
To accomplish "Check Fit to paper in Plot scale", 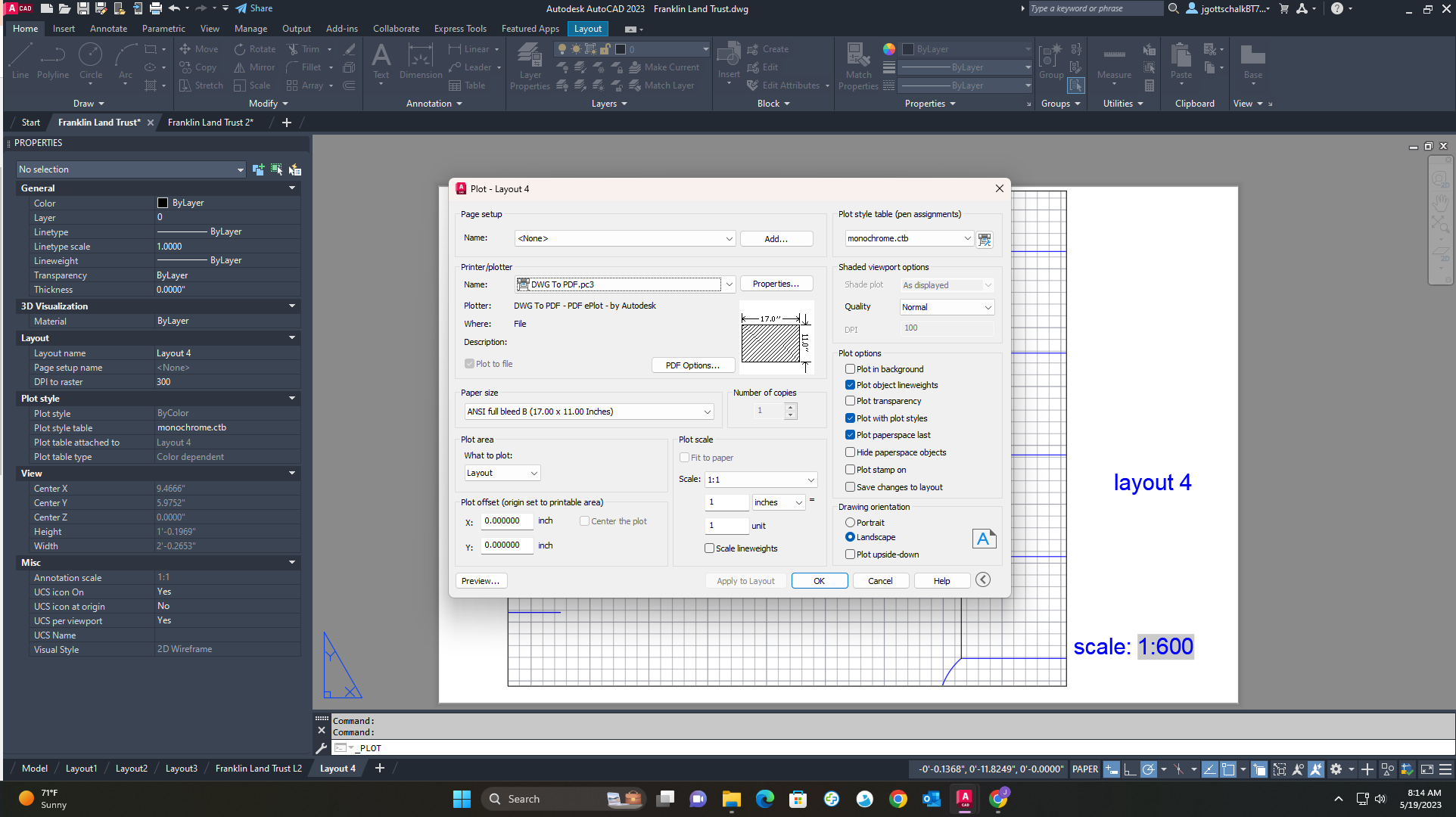I will tap(685, 458).
